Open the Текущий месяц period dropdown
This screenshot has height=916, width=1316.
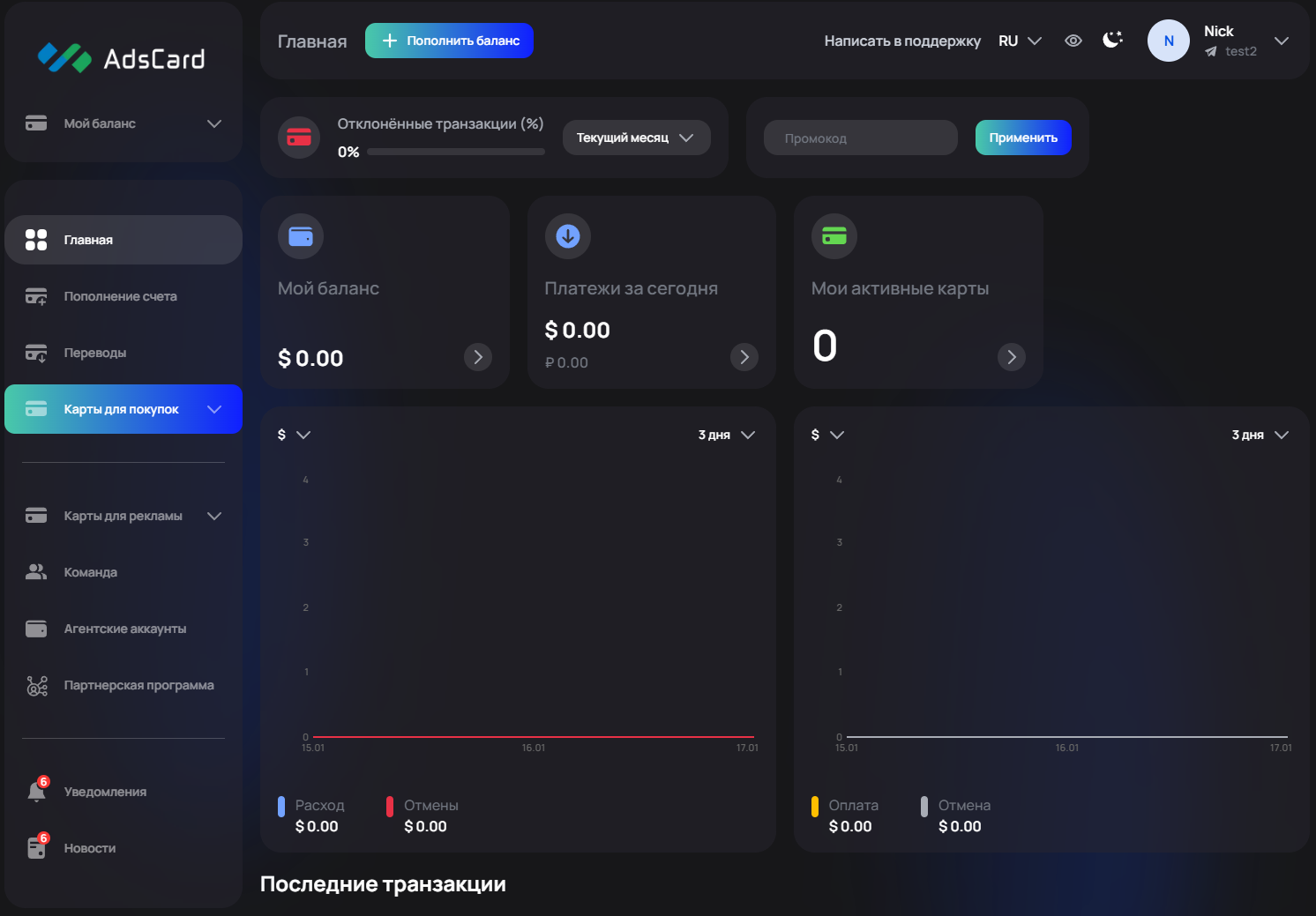pos(636,138)
